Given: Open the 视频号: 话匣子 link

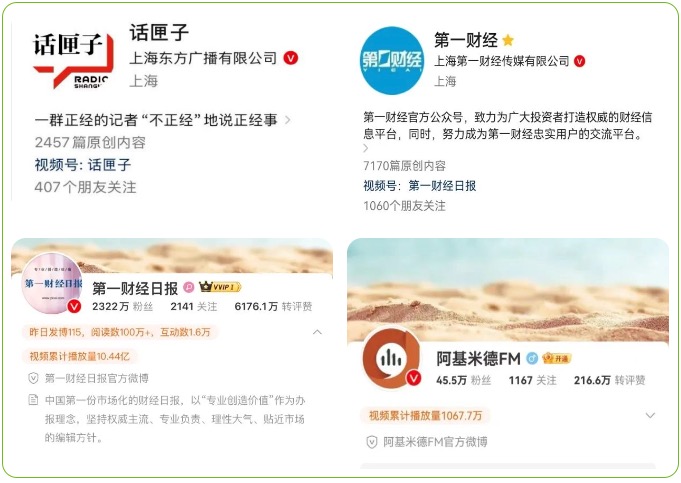Looking at the screenshot, I should click(83, 165).
